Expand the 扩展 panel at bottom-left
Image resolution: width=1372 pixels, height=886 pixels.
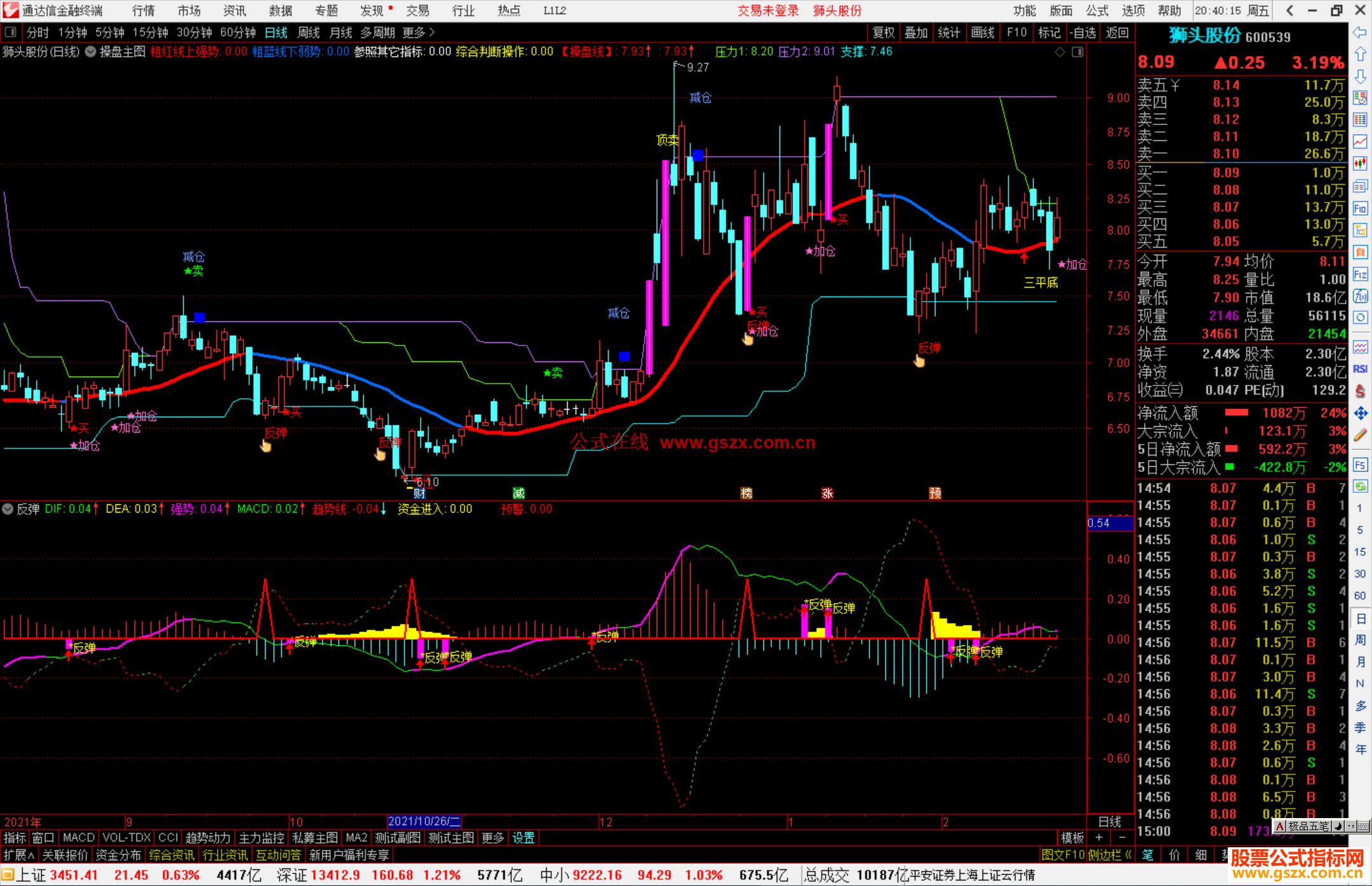19,855
